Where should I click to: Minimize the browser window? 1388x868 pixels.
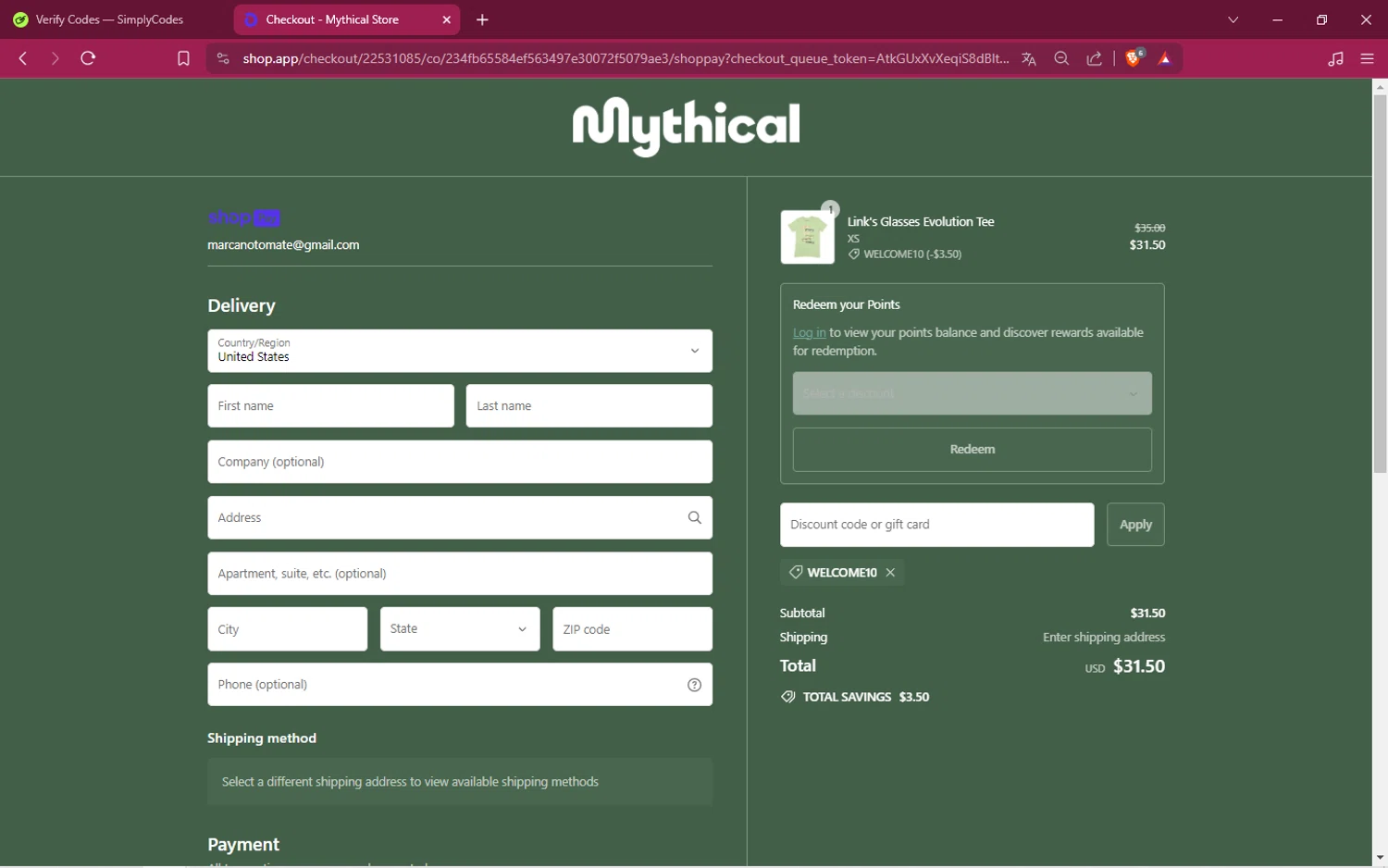1277,19
